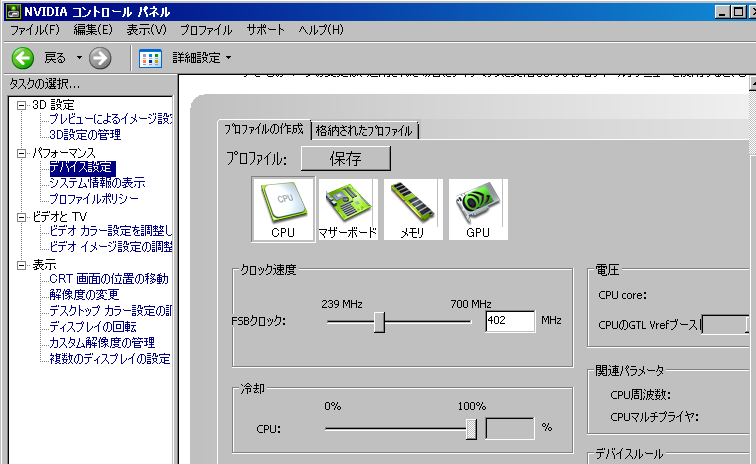Open the 表示(V) menu
Image resolution: width=756 pixels, height=464 pixels.
[146, 30]
